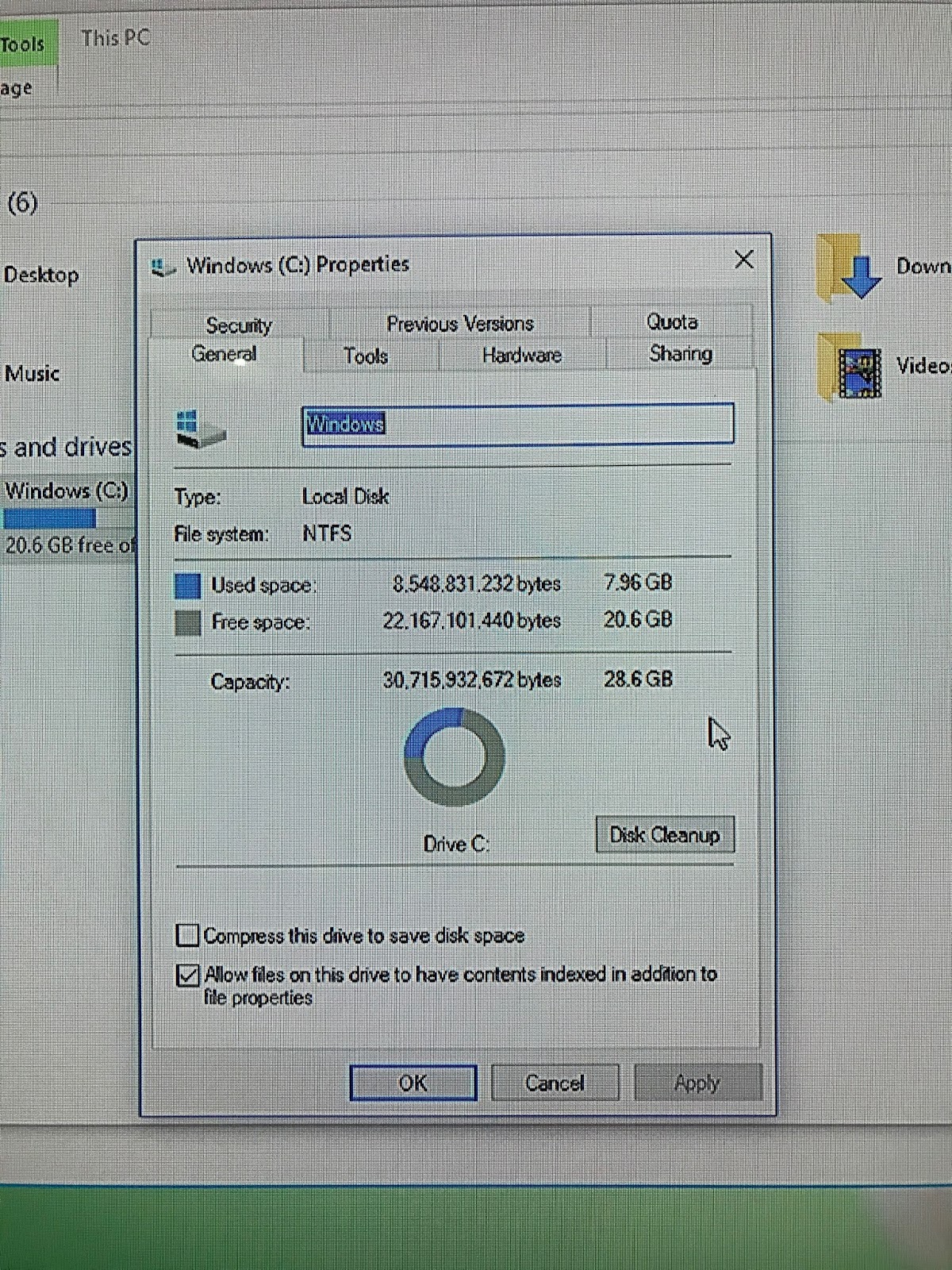Click the "28.6 GB" capacity value
The width and height of the screenshot is (952, 1270).
coord(638,679)
